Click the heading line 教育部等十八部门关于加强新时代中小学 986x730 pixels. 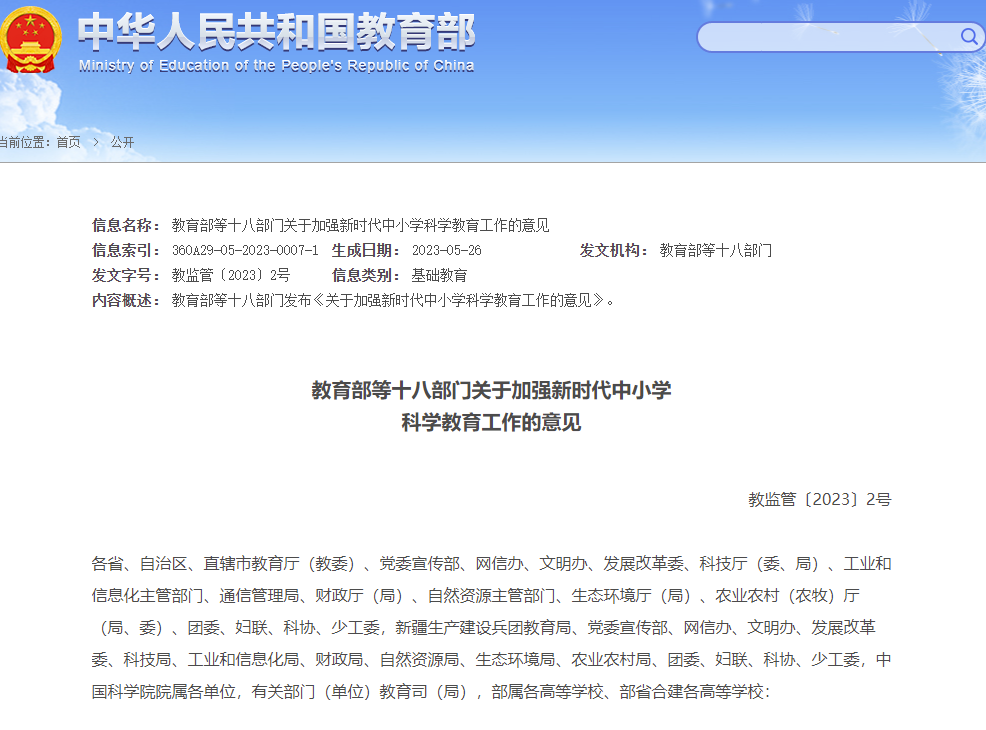491,390
